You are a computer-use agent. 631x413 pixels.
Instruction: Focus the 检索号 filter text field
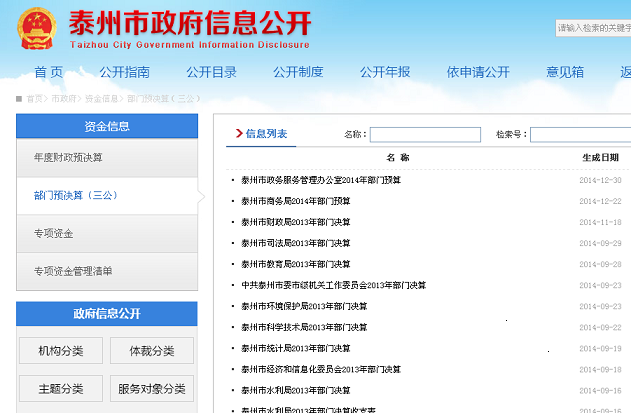580,135
